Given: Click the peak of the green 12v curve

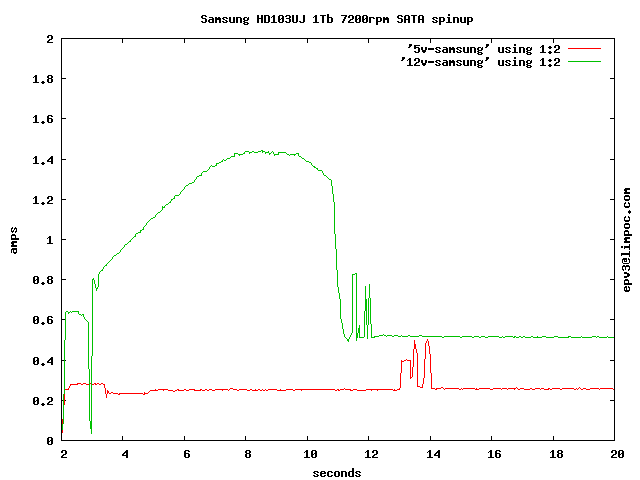Looking at the screenshot, I should [x=262, y=151].
